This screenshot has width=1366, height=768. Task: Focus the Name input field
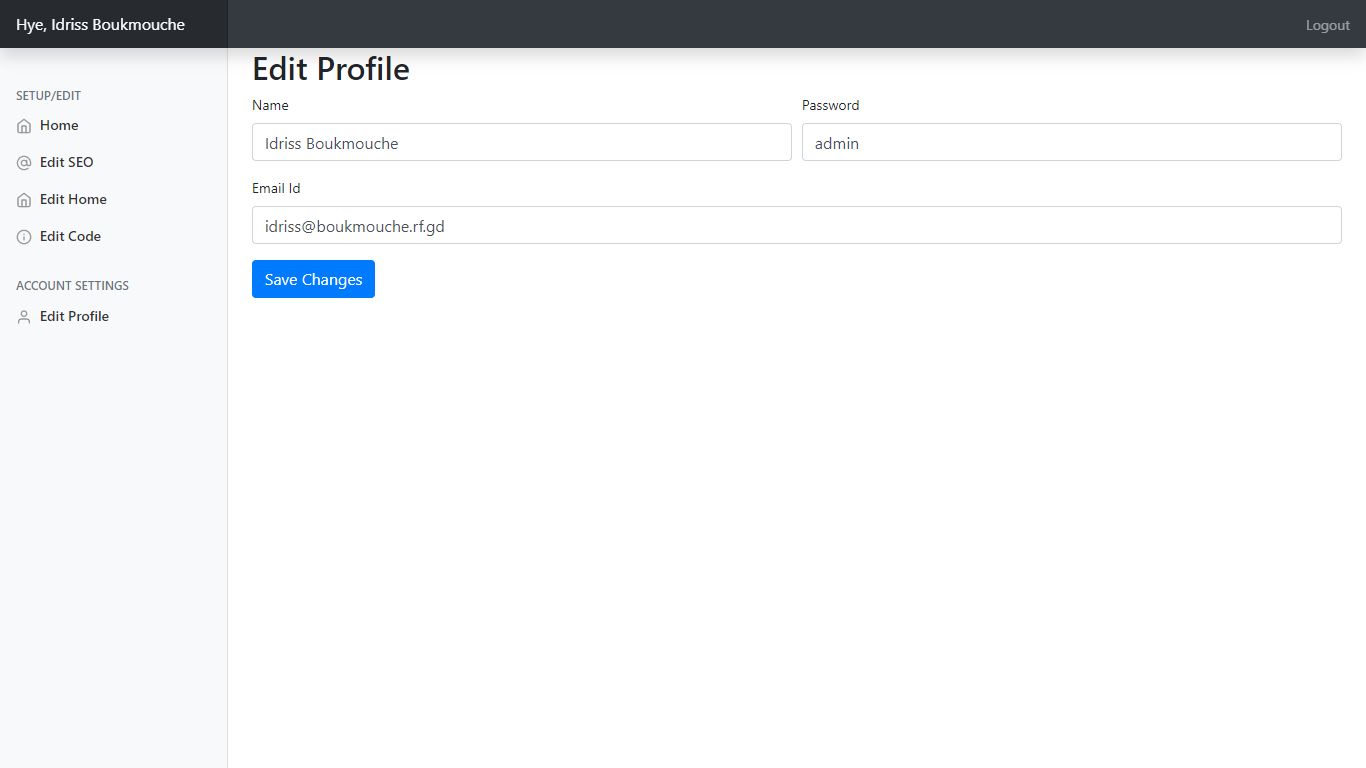tap(521, 142)
